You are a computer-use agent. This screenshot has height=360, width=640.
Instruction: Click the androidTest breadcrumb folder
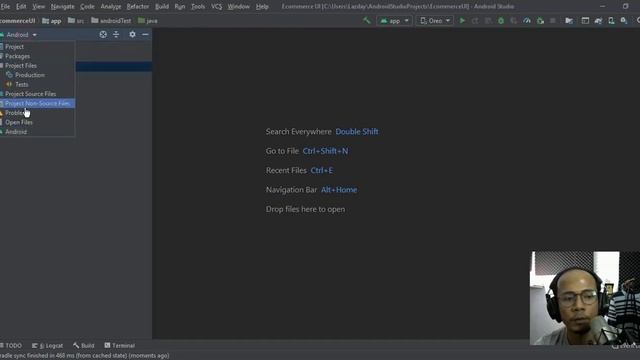[111, 21]
